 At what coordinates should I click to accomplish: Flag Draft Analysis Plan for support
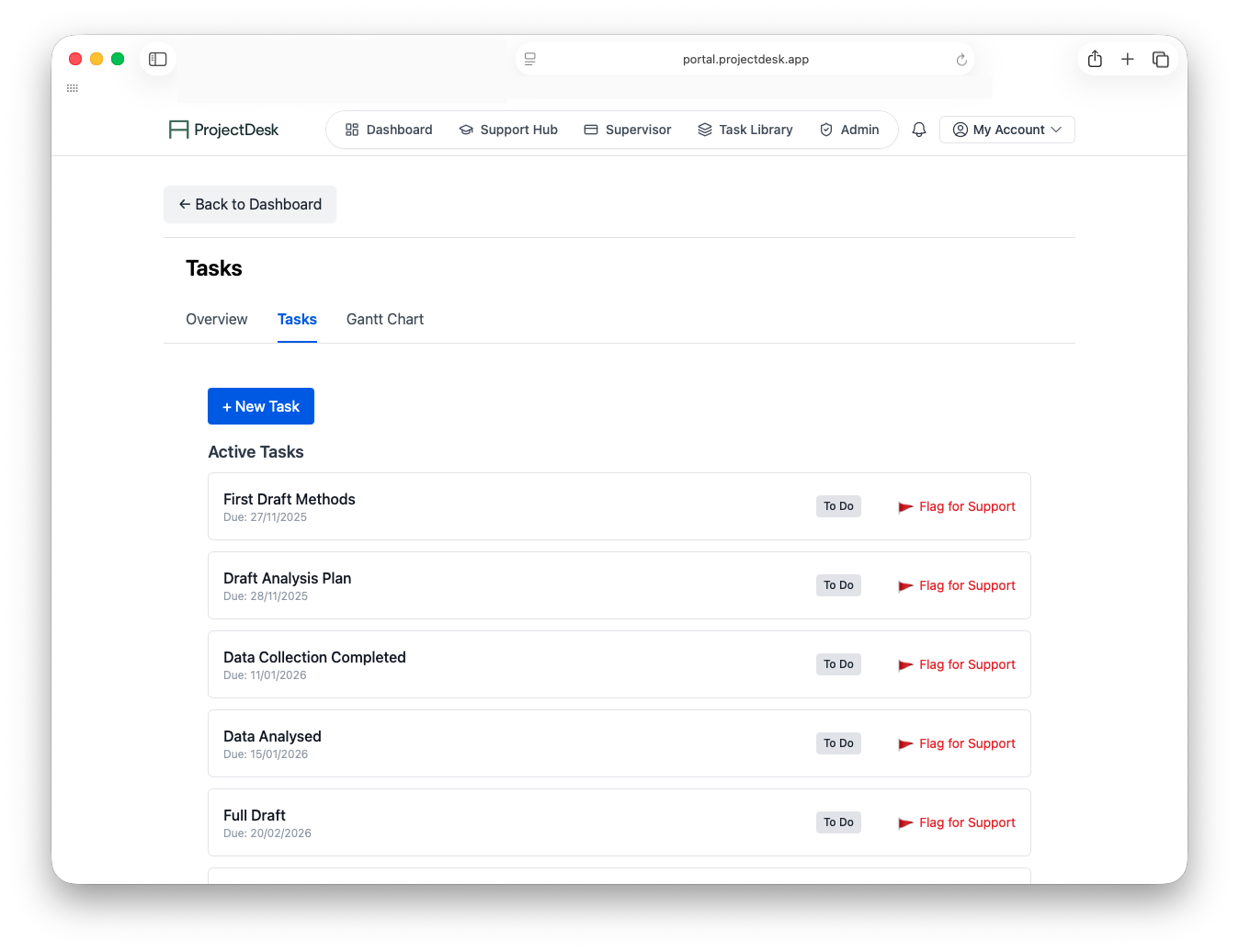(x=957, y=585)
